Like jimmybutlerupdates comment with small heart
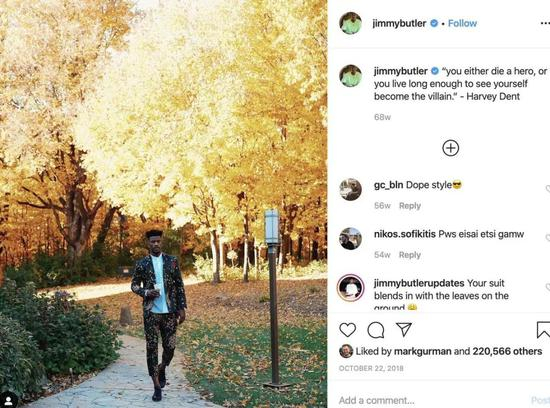Viewport: 550px width, 408px height. point(548,287)
